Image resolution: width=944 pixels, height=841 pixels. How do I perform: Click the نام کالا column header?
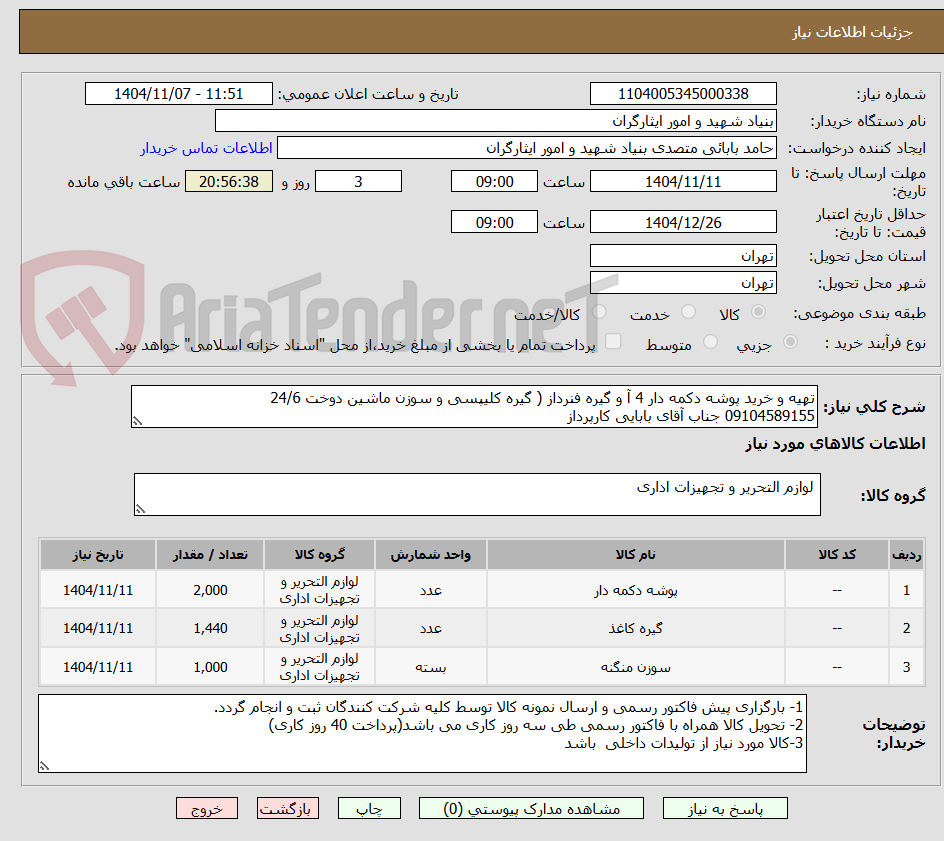pyautogui.click(x=636, y=554)
